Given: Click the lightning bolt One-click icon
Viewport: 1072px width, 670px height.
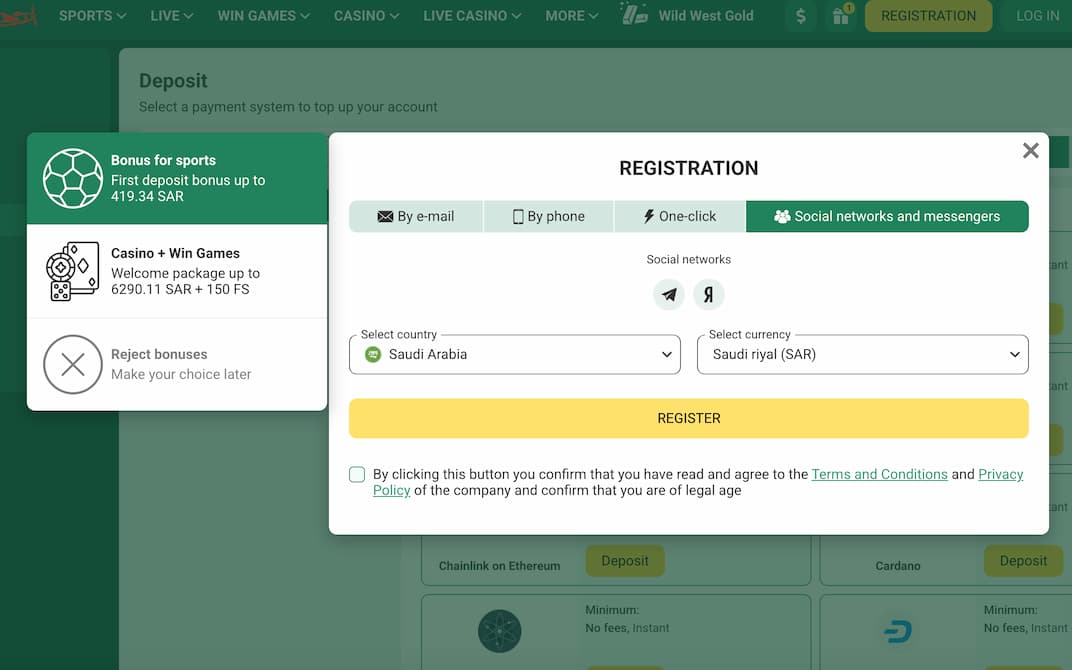Looking at the screenshot, I should [x=649, y=217].
